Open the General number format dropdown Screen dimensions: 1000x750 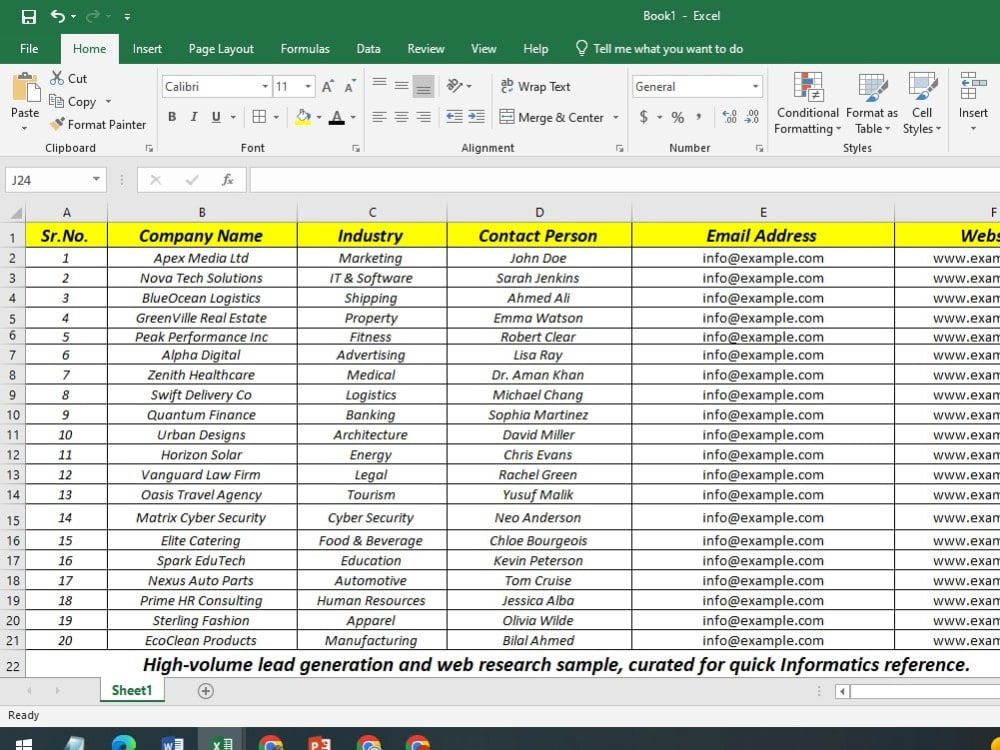click(x=755, y=86)
